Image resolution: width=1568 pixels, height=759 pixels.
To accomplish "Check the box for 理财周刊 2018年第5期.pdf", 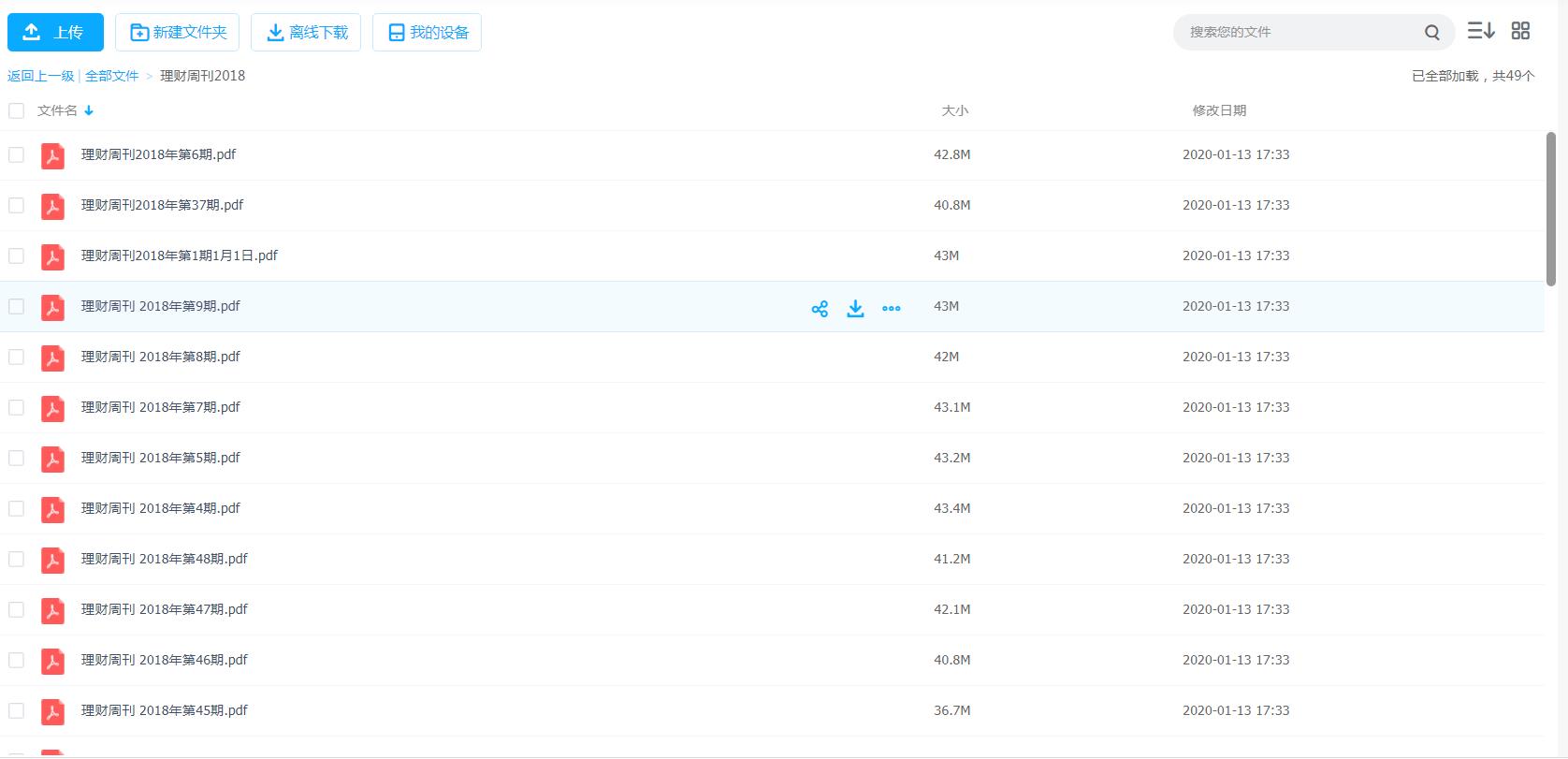I will [16, 458].
